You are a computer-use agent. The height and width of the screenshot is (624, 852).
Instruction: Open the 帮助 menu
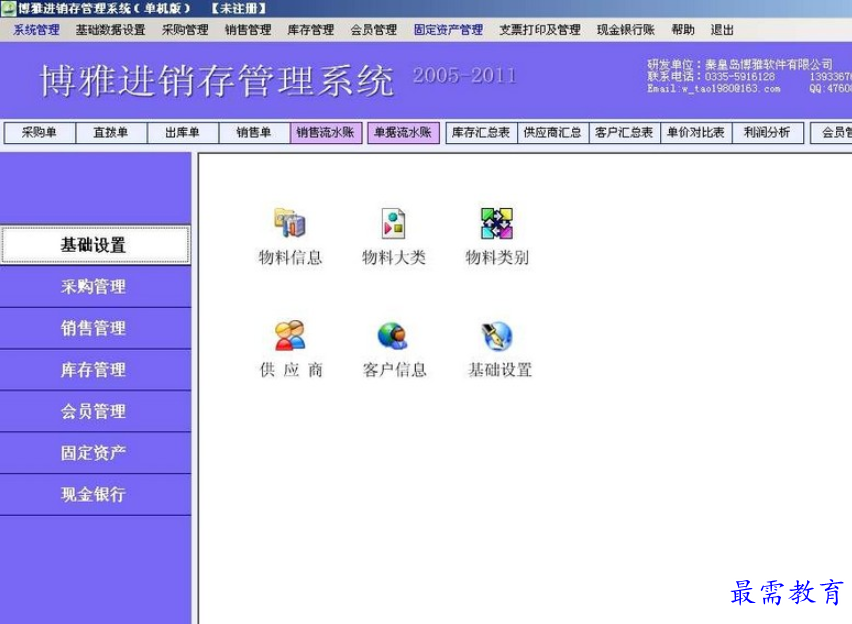683,30
